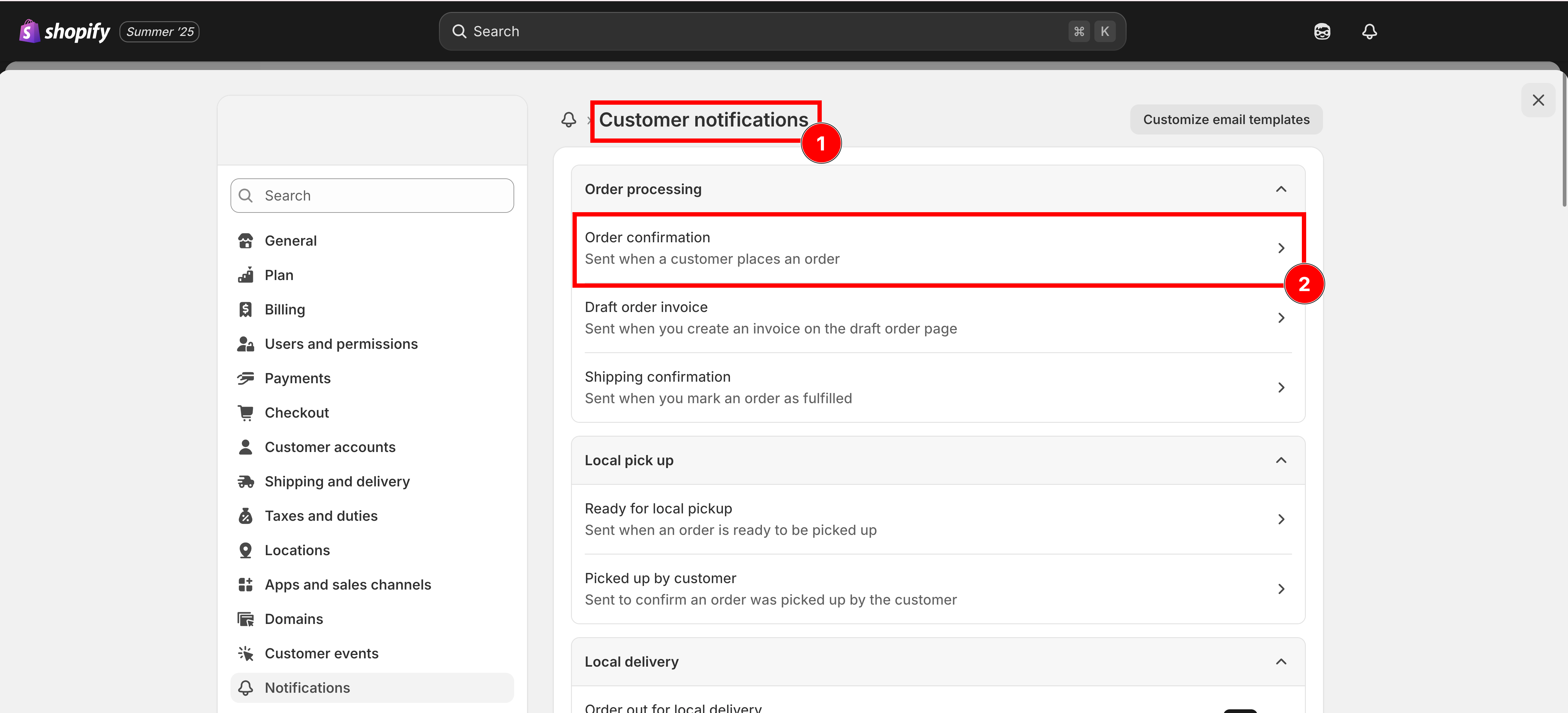Click the top global Search bar
1568x713 pixels.
tap(782, 31)
